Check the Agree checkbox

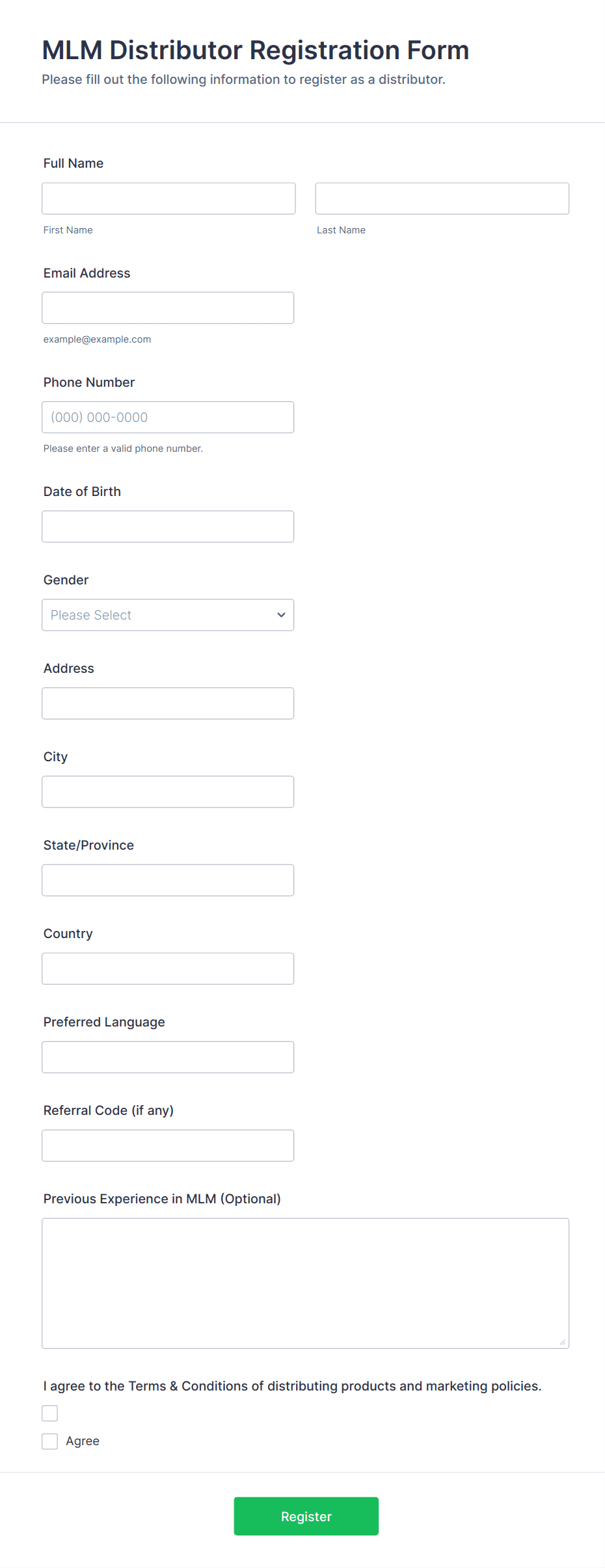point(50,1441)
